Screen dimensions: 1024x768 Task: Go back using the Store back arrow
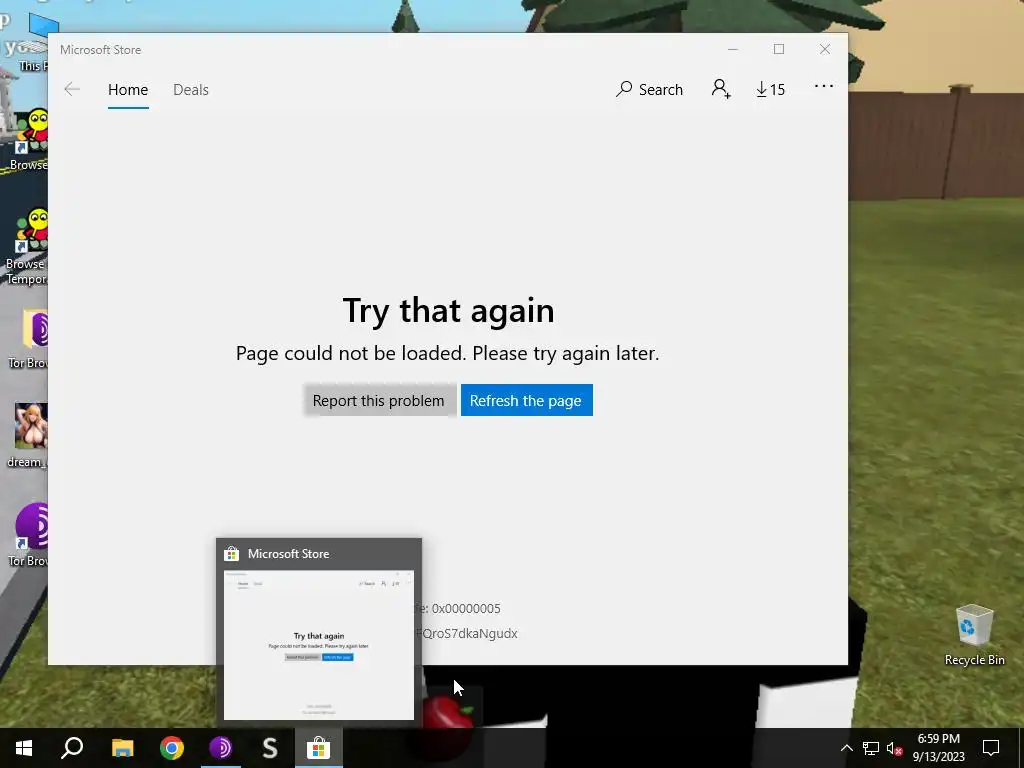pos(72,89)
